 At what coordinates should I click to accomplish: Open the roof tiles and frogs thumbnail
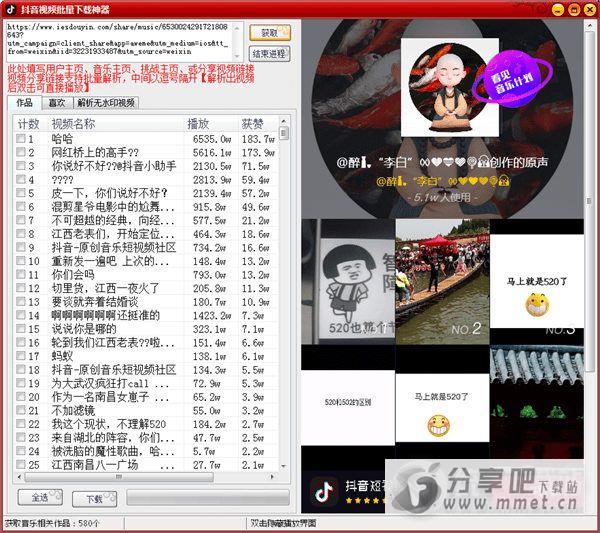point(537,402)
